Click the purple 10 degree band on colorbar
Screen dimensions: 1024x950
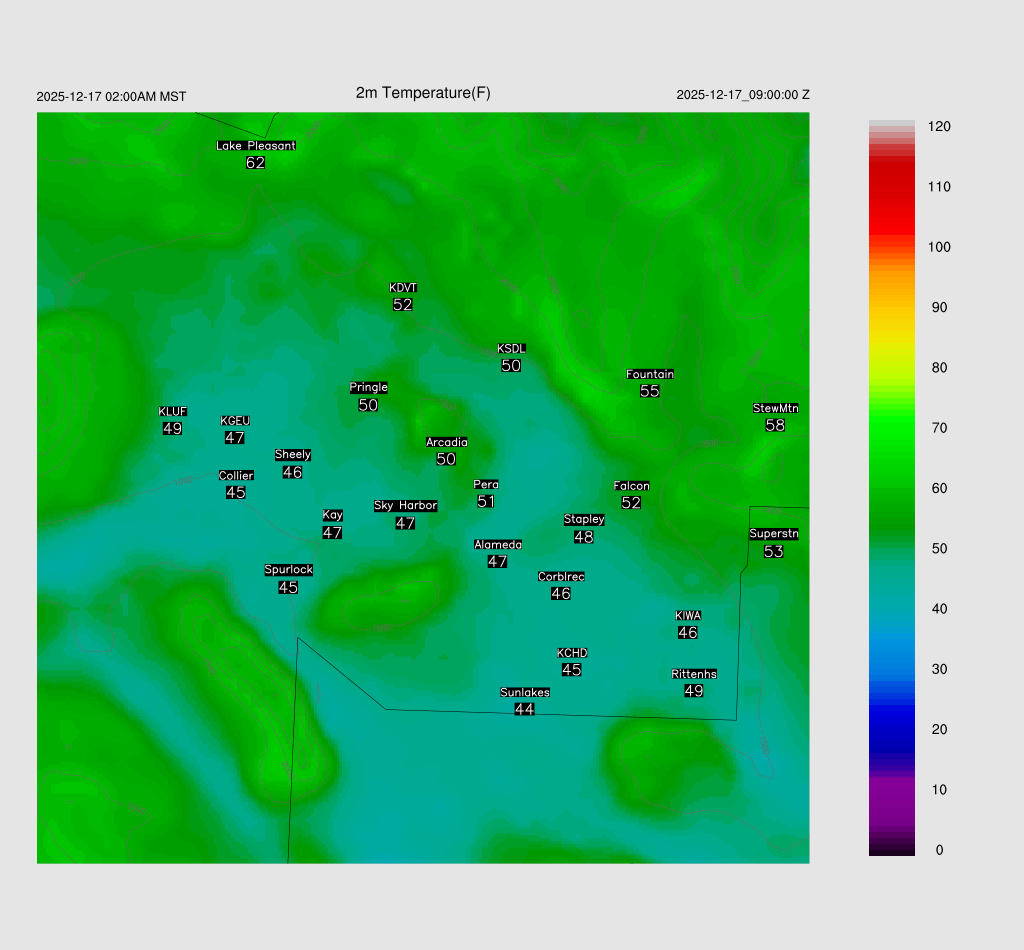[x=892, y=789]
